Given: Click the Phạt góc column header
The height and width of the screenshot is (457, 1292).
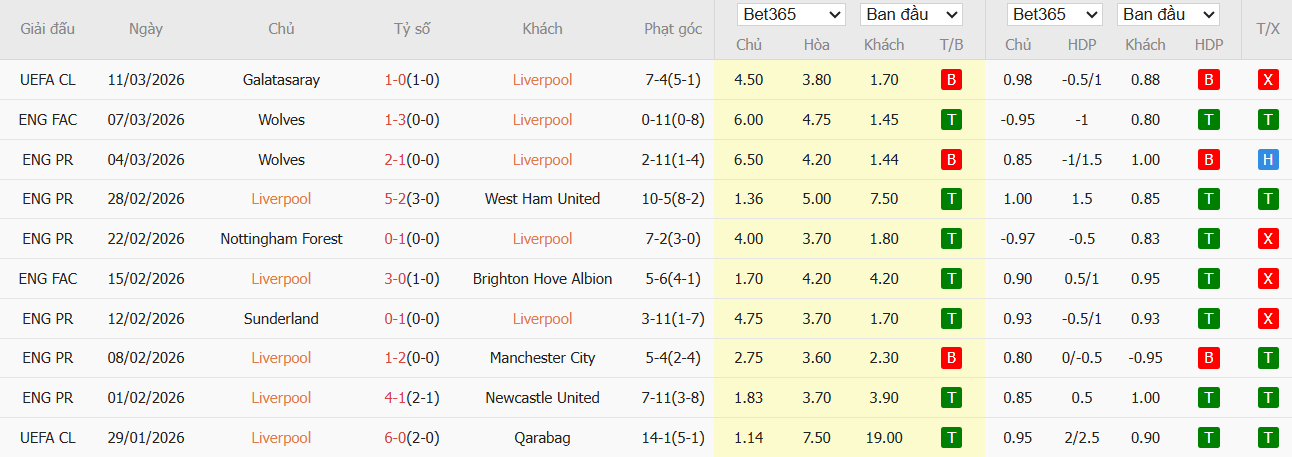Looking at the screenshot, I should (673, 29).
